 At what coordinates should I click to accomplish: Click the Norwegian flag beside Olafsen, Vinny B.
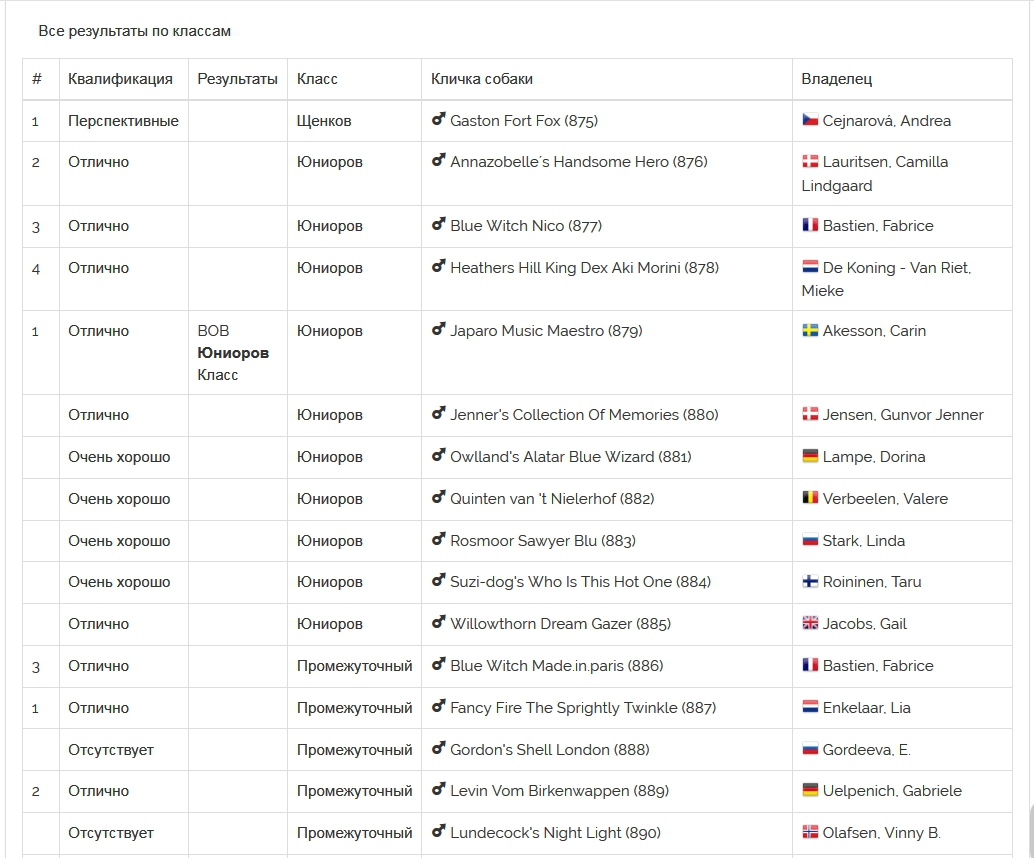(810, 832)
